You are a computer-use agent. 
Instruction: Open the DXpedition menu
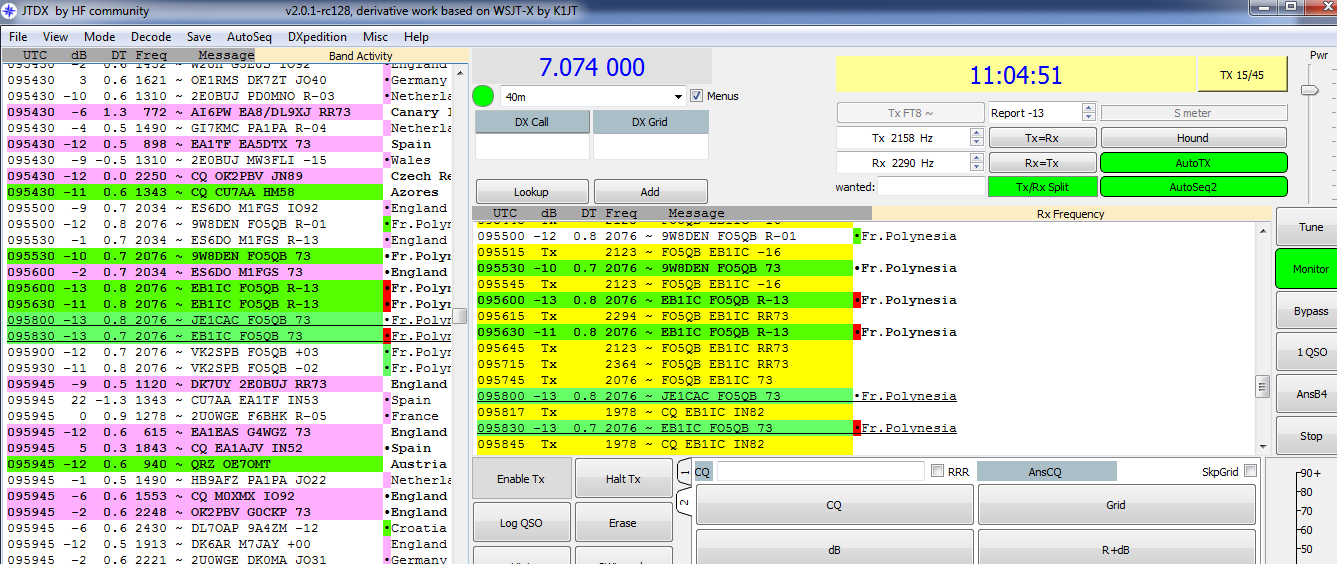(x=317, y=37)
